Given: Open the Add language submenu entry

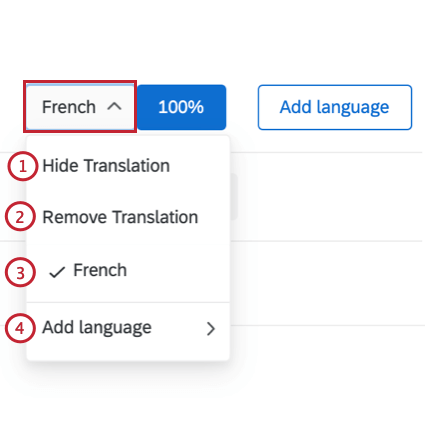Looking at the screenshot, I should [128, 327].
